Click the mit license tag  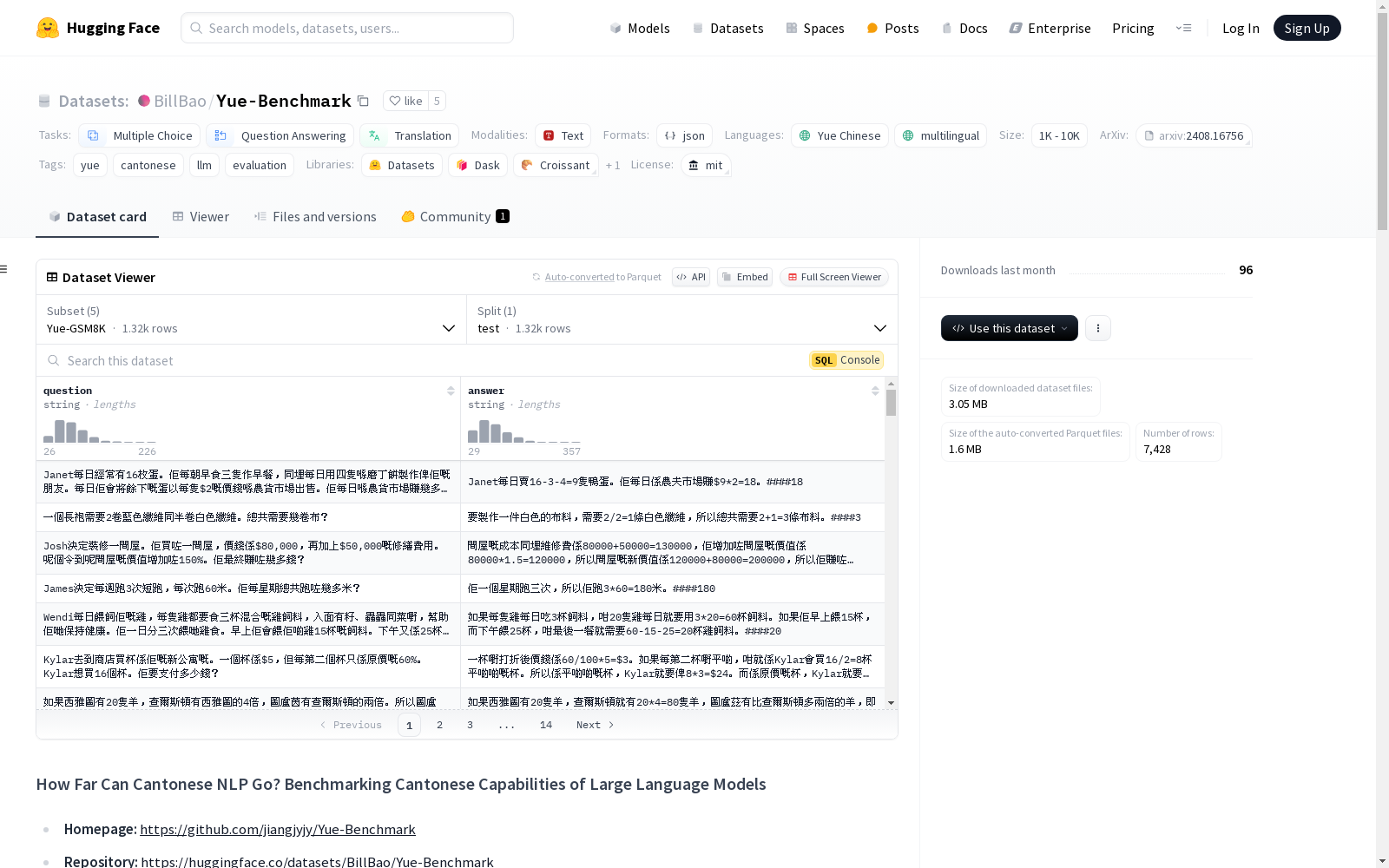[x=706, y=165]
